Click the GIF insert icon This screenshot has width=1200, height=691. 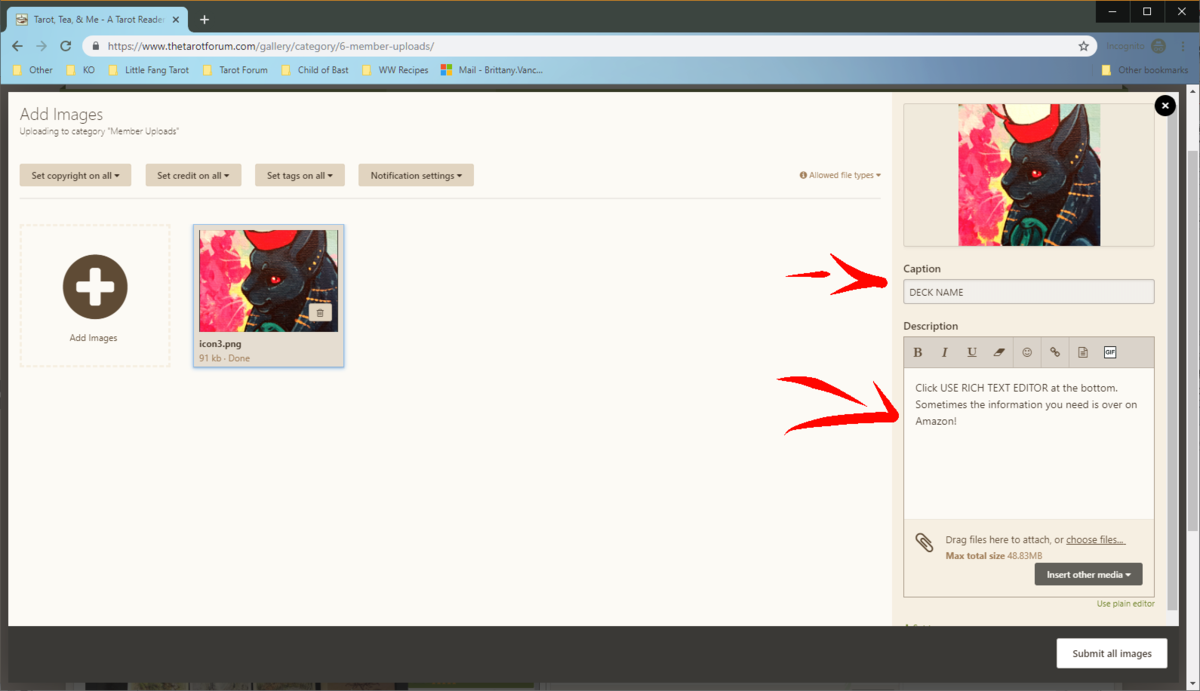pos(1110,352)
